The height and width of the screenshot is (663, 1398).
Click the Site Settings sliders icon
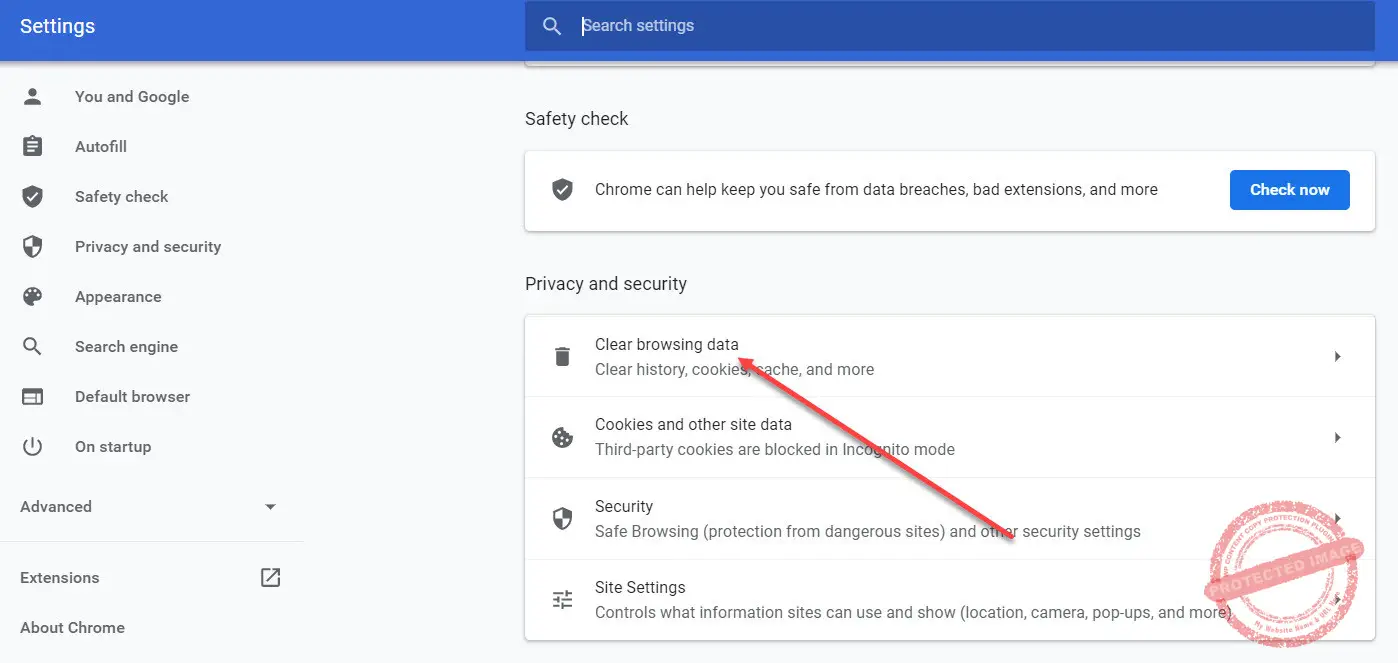click(x=563, y=600)
